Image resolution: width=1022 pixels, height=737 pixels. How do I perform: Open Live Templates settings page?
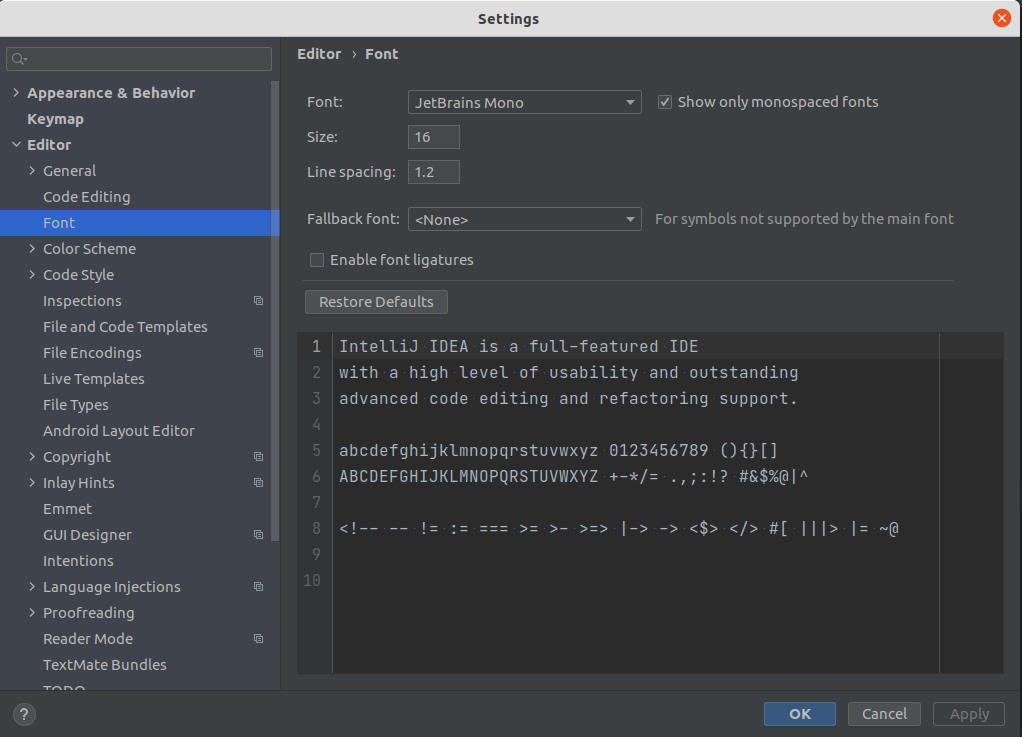point(93,379)
